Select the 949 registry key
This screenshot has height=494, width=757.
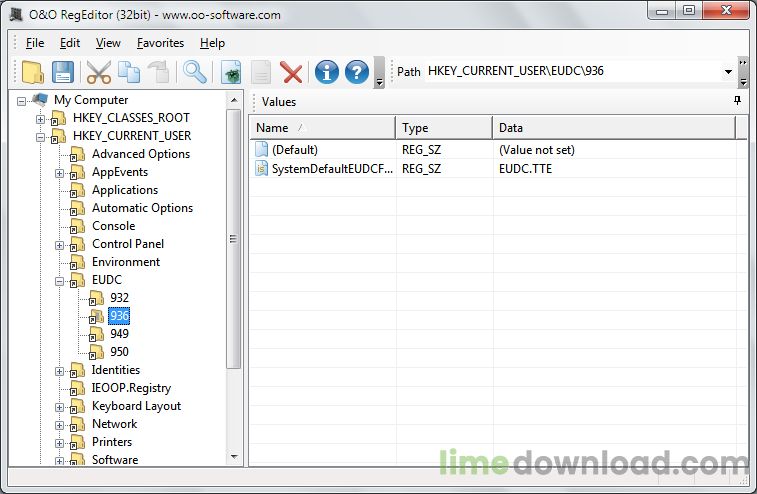(x=119, y=334)
